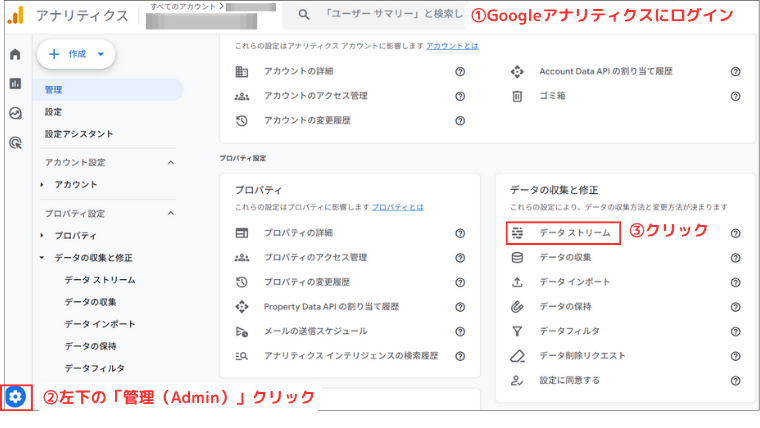This screenshot has width=760, height=428.
Task: Click the データ削除リクエスト eraser icon
Action: tap(517, 356)
